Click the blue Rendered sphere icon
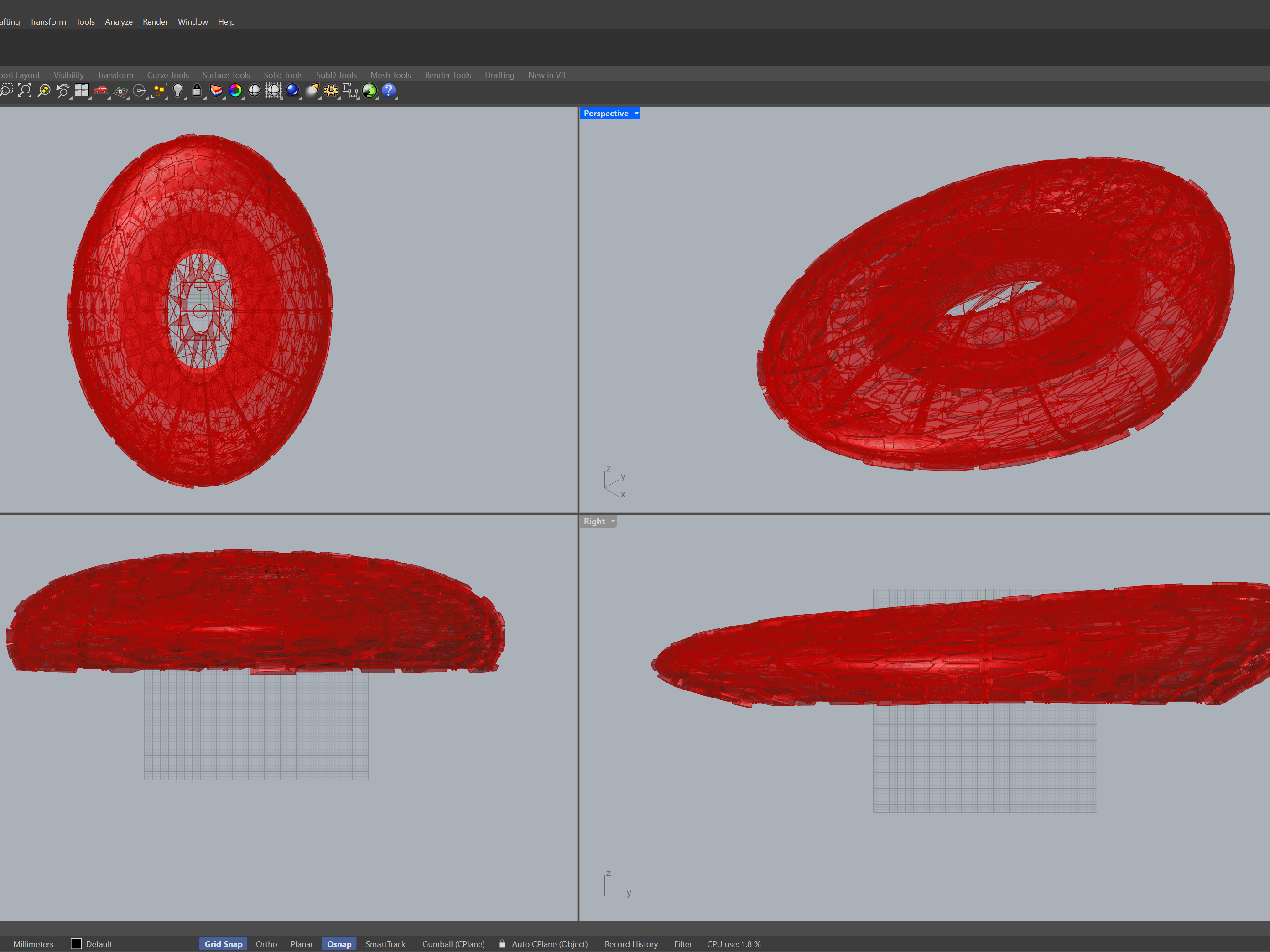Image resolution: width=1270 pixels, height=952 pixels. tap(293, 90)
